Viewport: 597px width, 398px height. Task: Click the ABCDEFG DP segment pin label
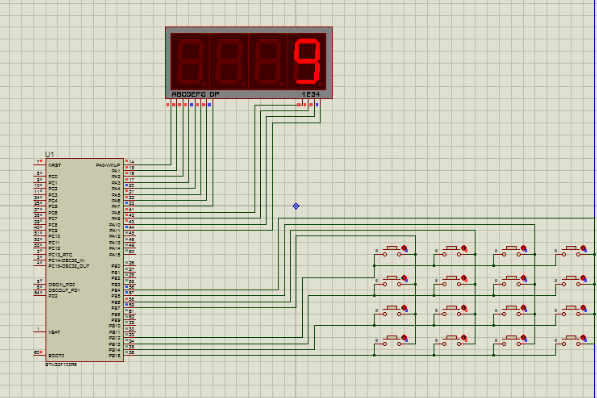click(x=195, y=94)
